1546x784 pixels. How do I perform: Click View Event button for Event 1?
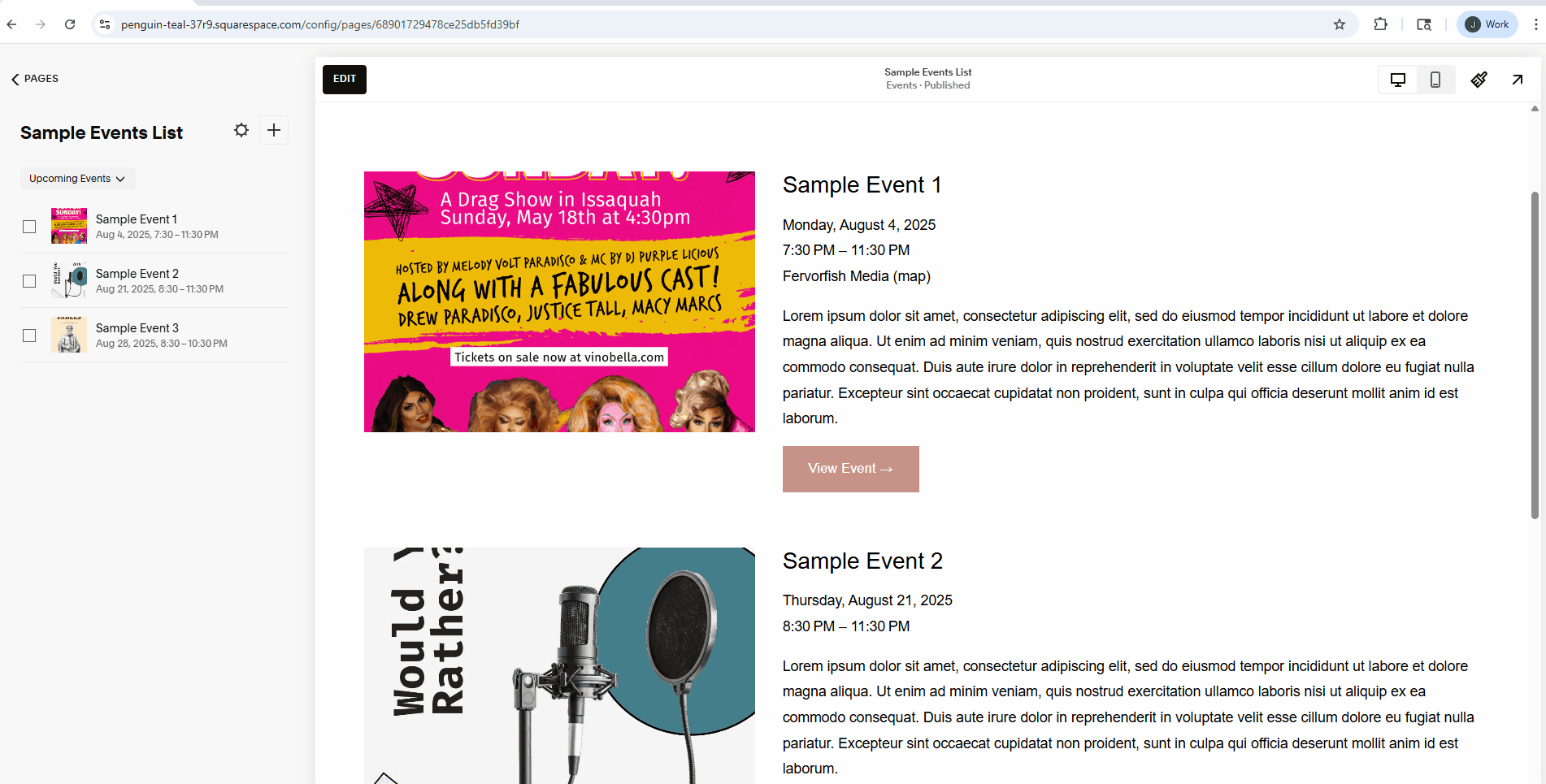tap(850, 469)
